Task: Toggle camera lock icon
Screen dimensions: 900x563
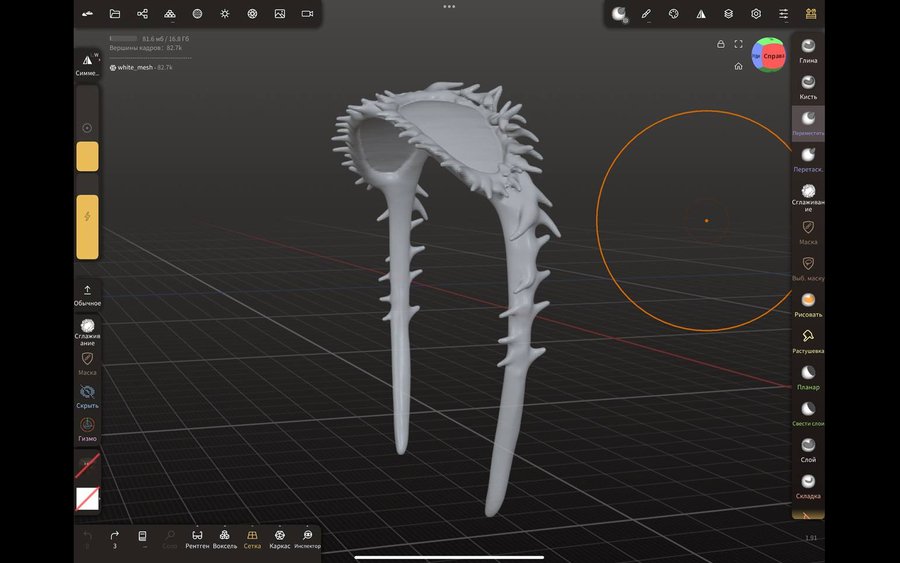Action: (720, 45)
